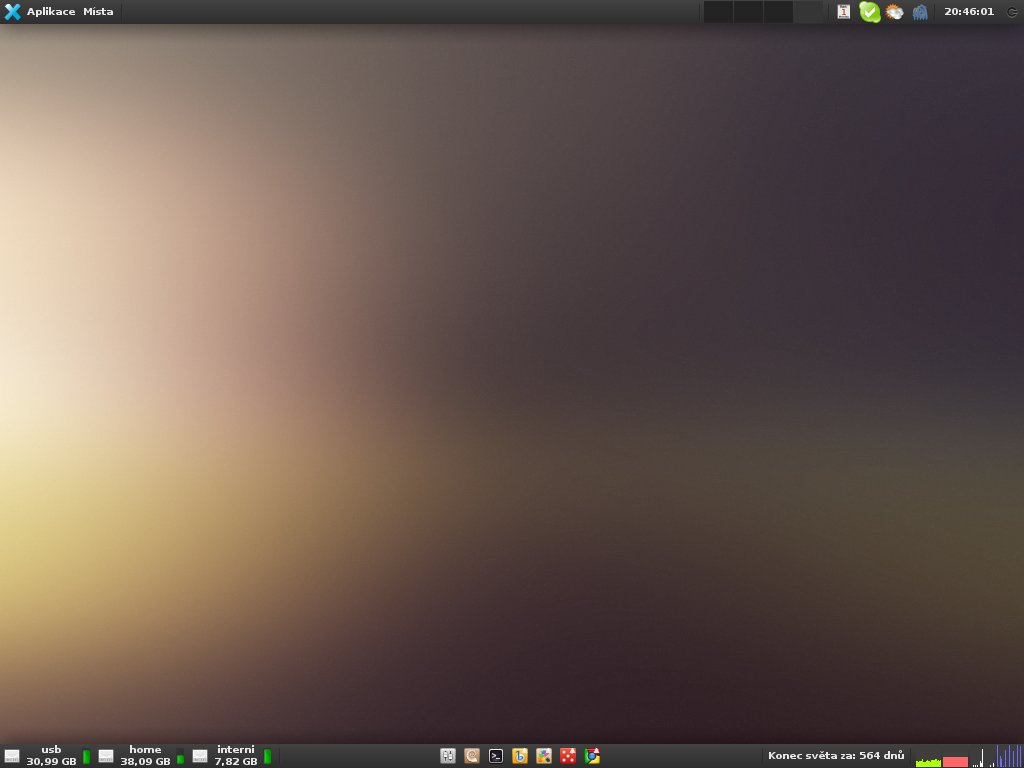The height and width of the screenshot is (768, 1024).
Task: Launch the red dice application icon
Action: [x=568, y=756]
